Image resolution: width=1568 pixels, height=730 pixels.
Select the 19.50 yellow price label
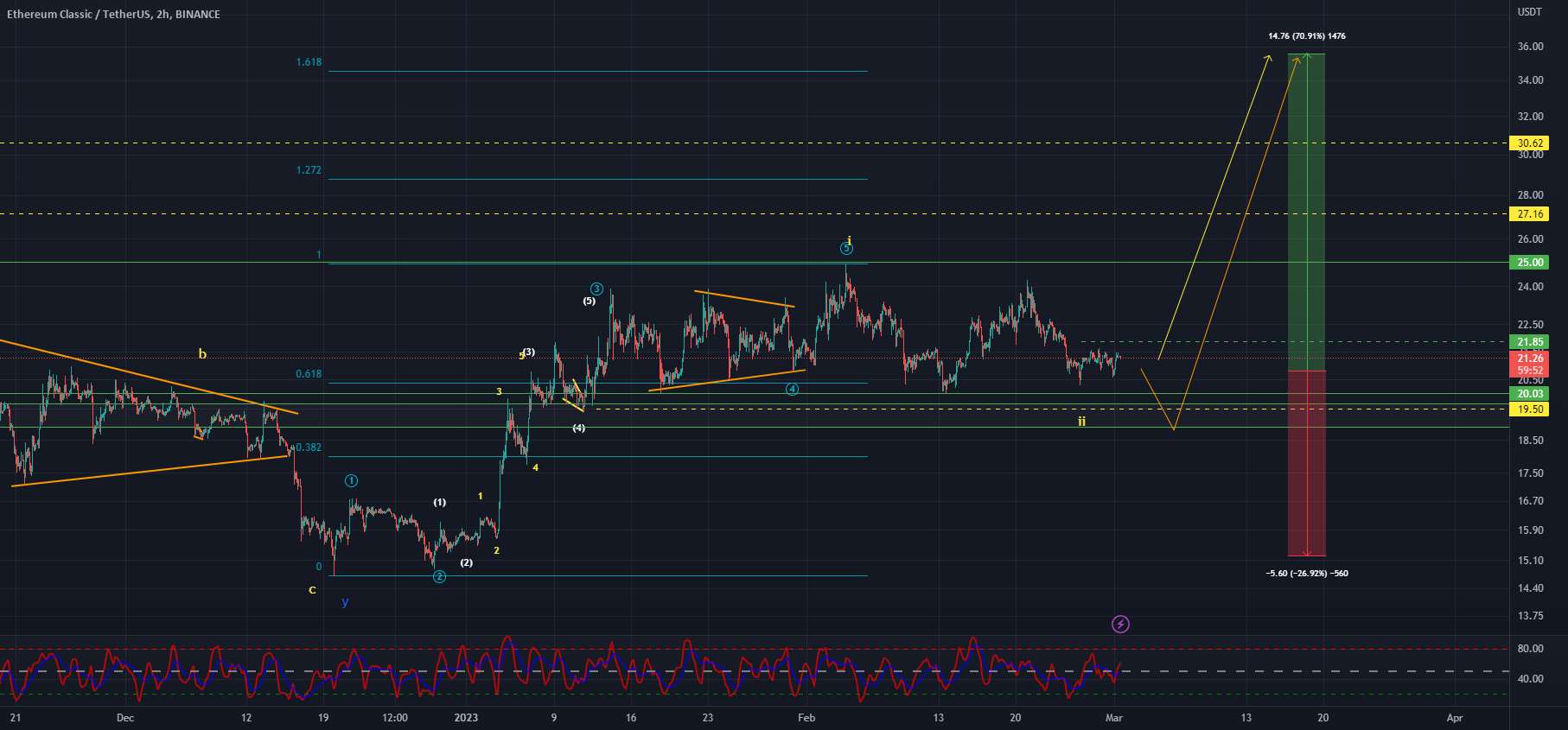(x=1530, y=409)
